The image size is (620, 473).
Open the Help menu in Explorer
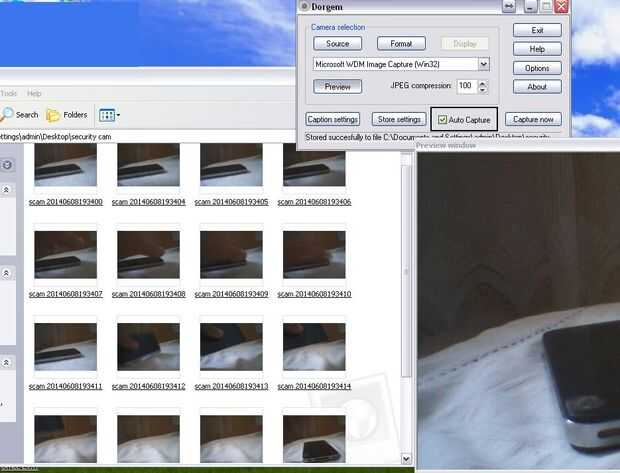click(x=34, y=93)
